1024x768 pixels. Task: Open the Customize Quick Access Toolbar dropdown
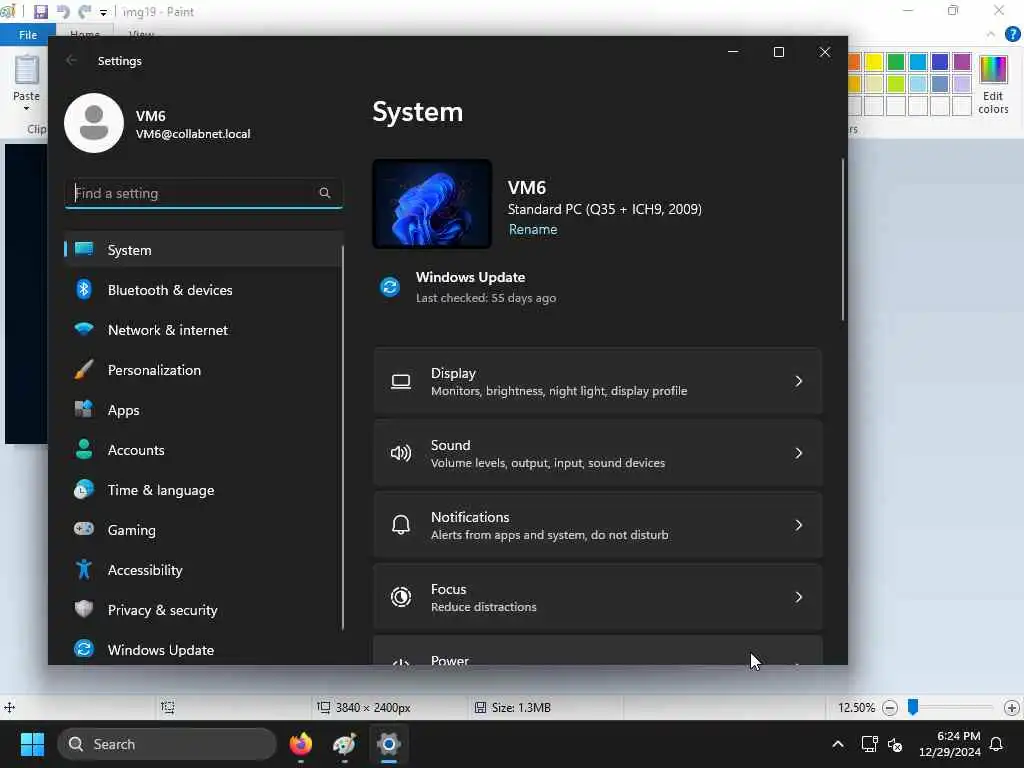(x=103, y=12)
